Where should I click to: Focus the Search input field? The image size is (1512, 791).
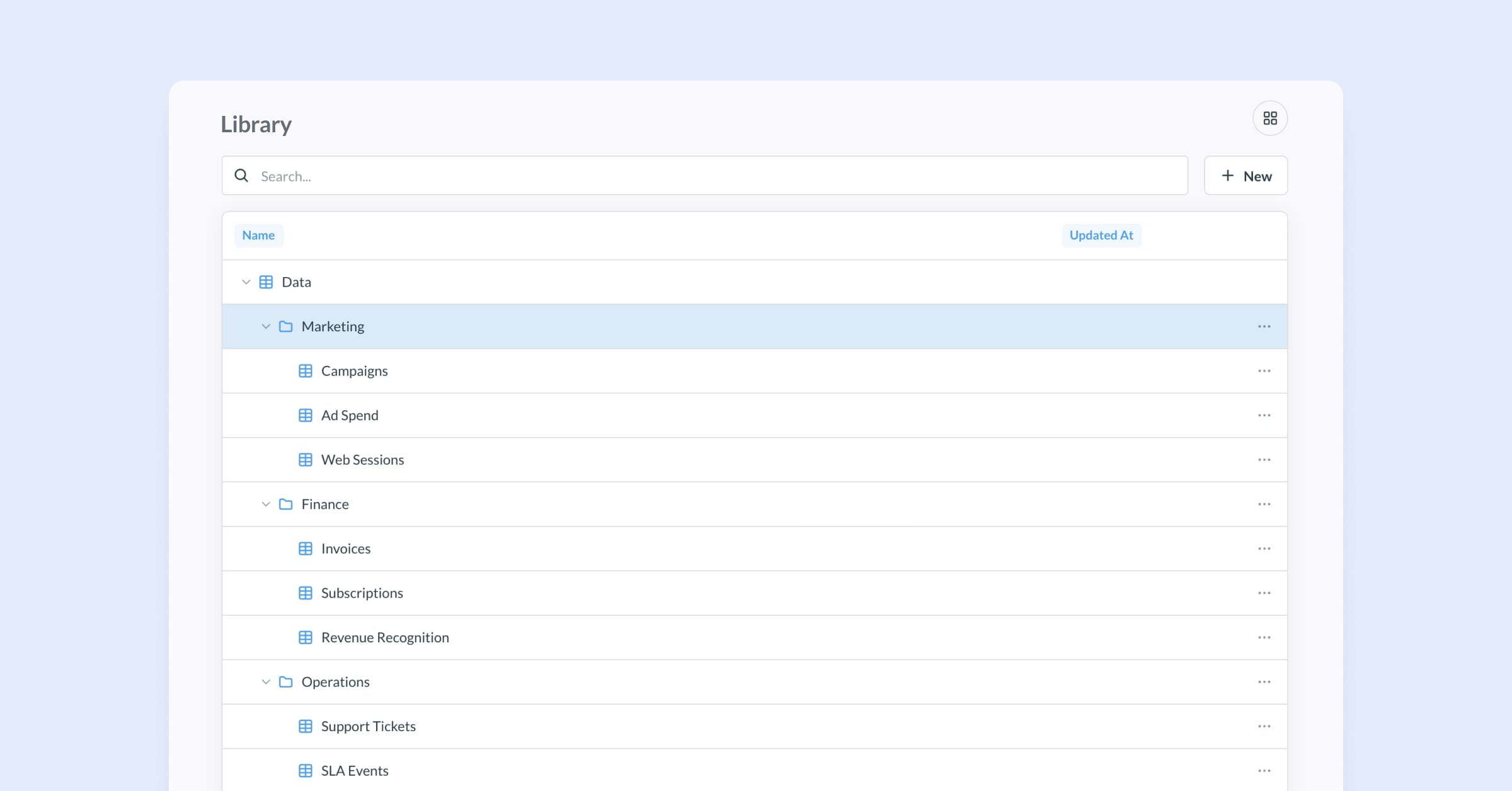704,176
